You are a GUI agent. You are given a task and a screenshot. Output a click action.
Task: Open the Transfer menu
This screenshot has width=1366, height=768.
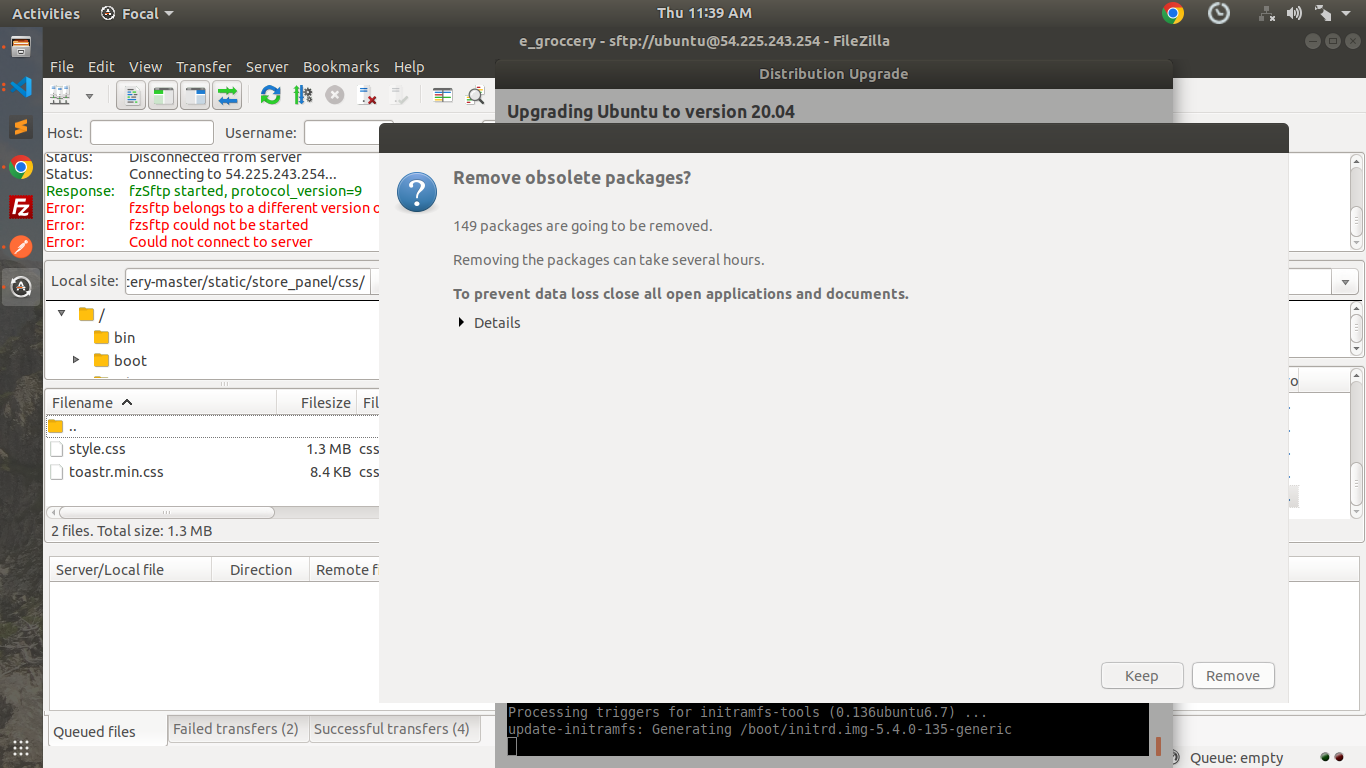tap(203, 67)
